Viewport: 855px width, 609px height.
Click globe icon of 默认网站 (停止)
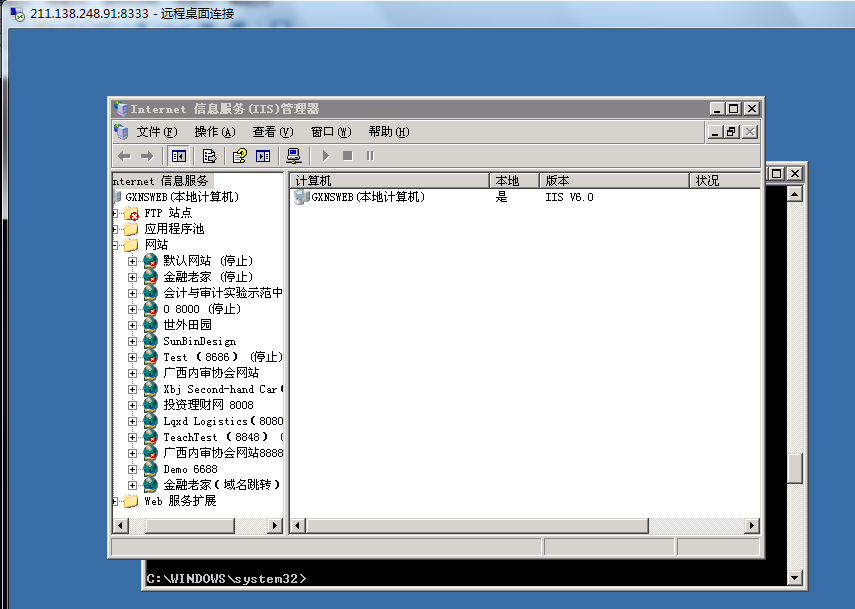coord(150,261)
